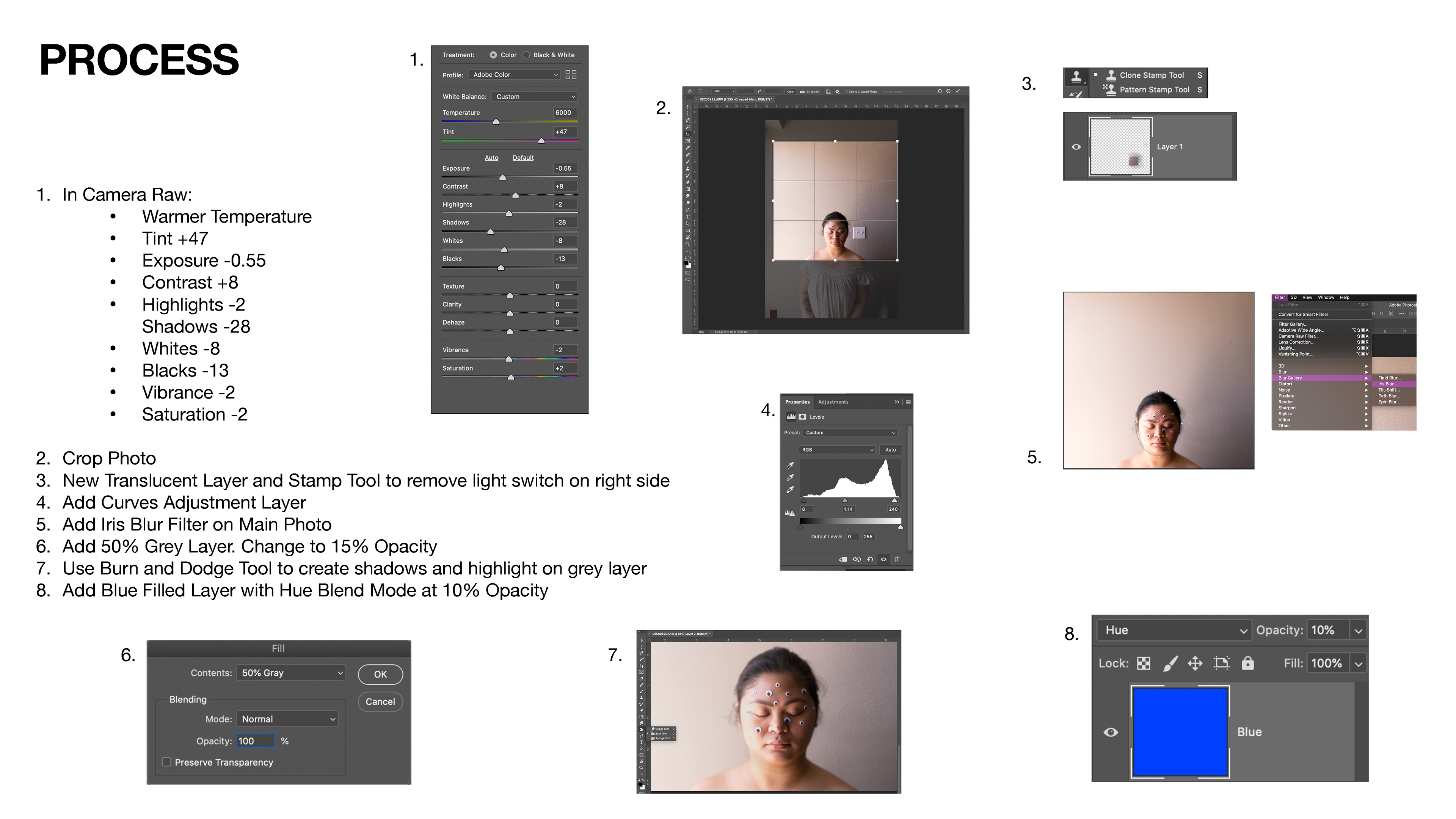Click the reset adjustment defaults icon
The image size is (1456, 819).
tap(870, 560)
